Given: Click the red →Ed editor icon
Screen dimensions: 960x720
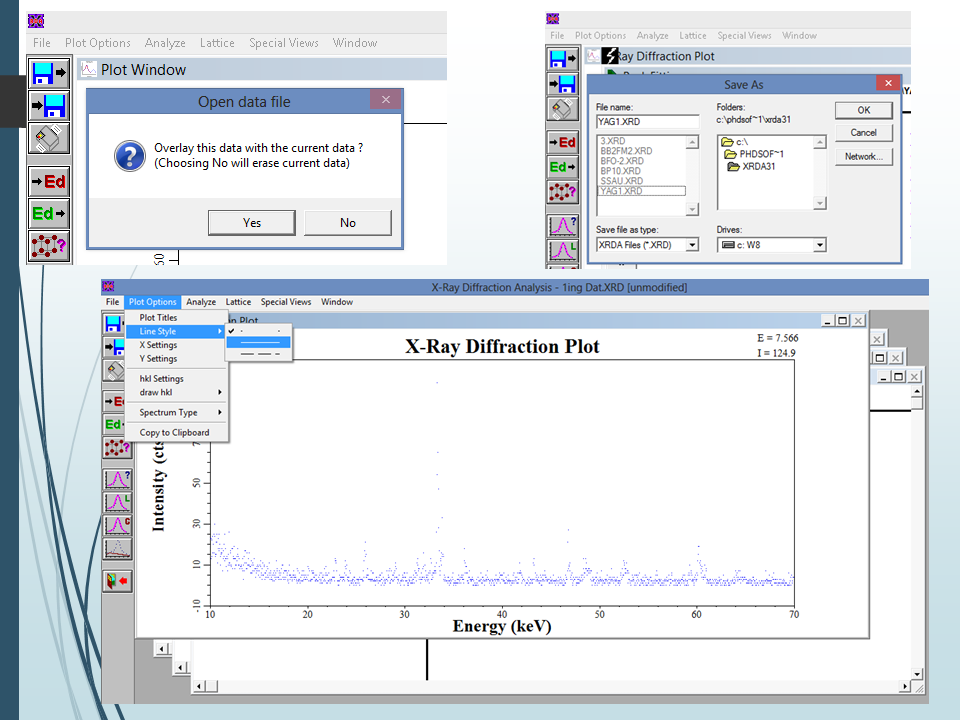Looking at the screenshot, I should [117, 400].
